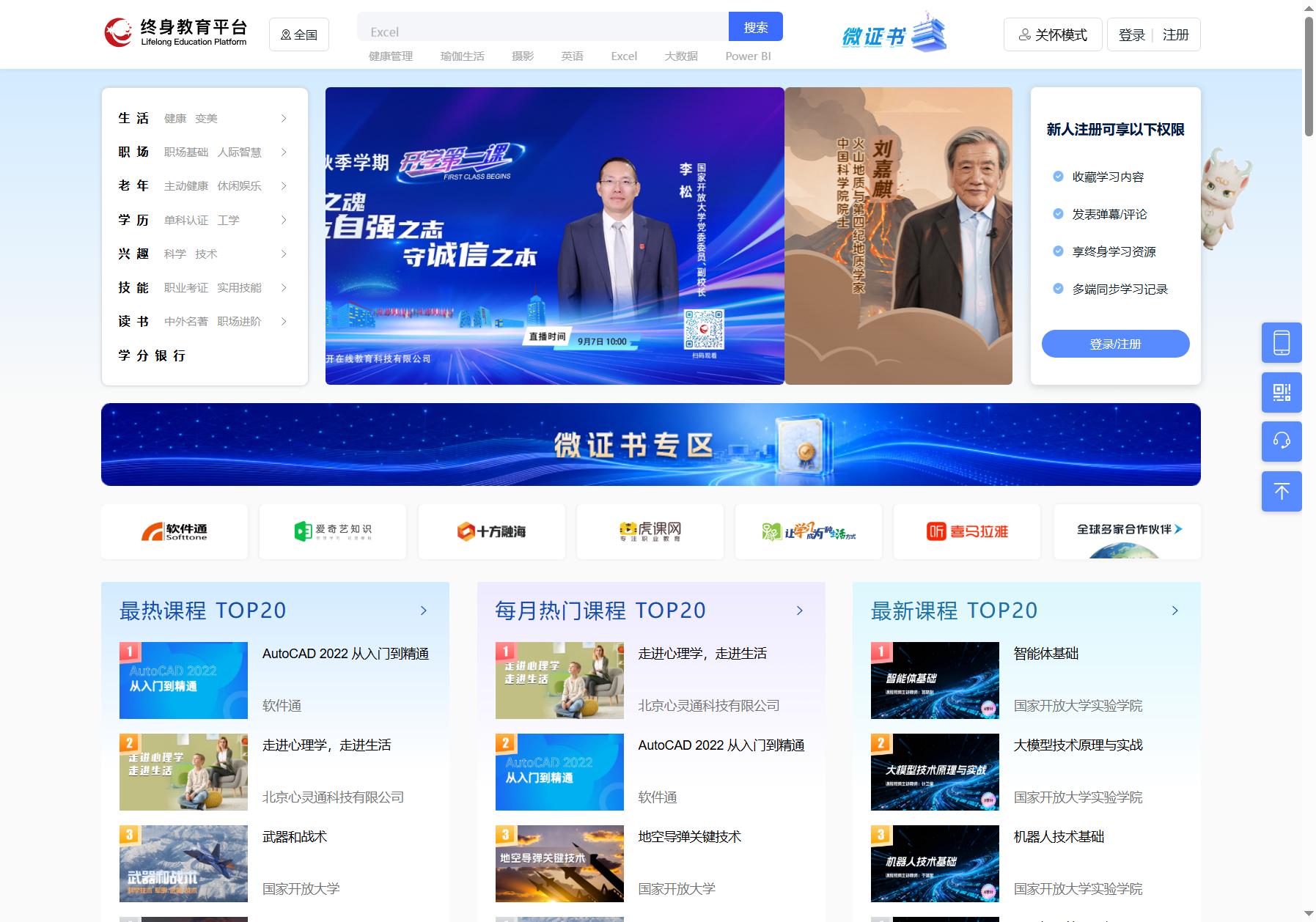Click the blue 搜索 button

[756, 26]
